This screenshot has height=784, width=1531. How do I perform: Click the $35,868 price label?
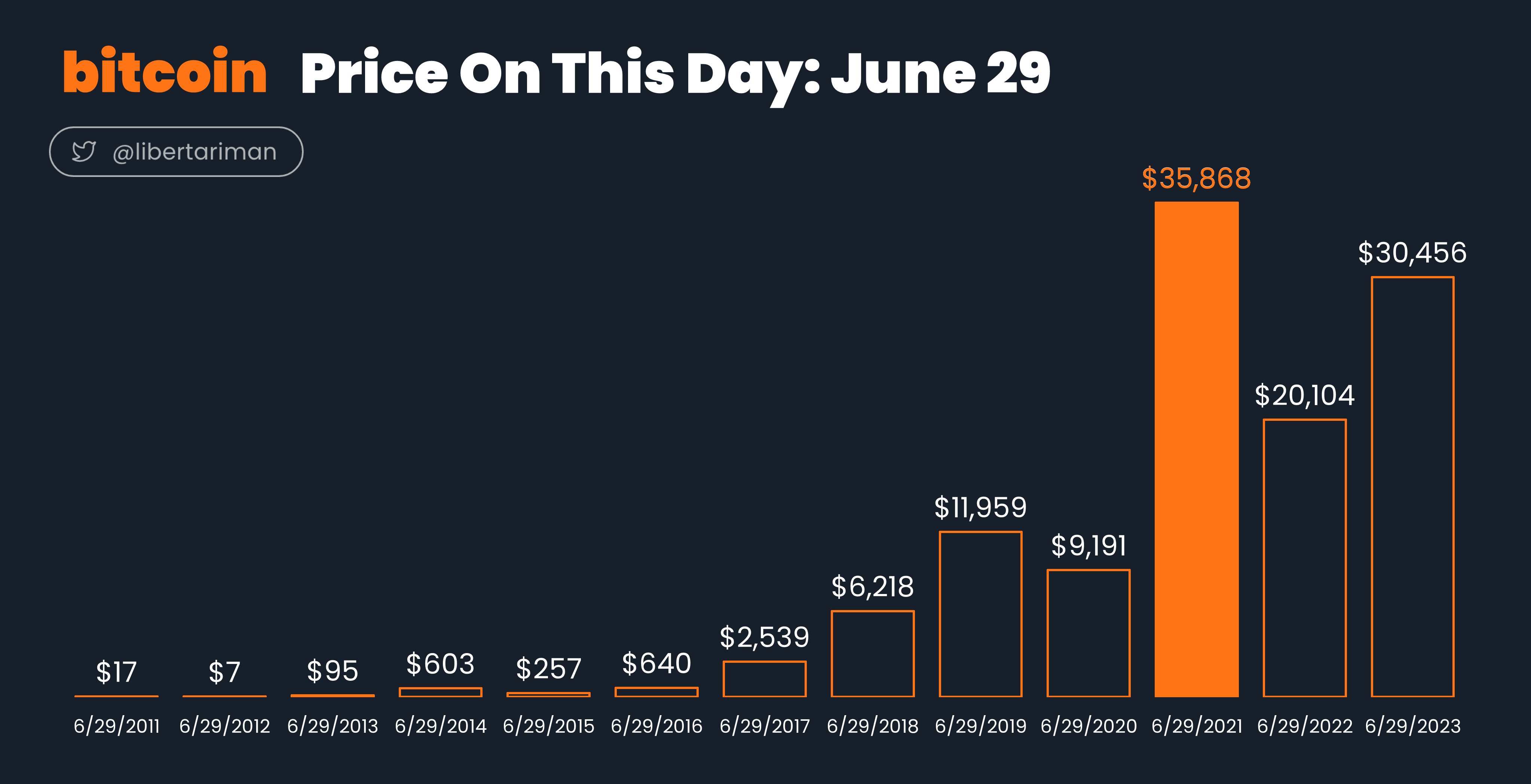1196,178
